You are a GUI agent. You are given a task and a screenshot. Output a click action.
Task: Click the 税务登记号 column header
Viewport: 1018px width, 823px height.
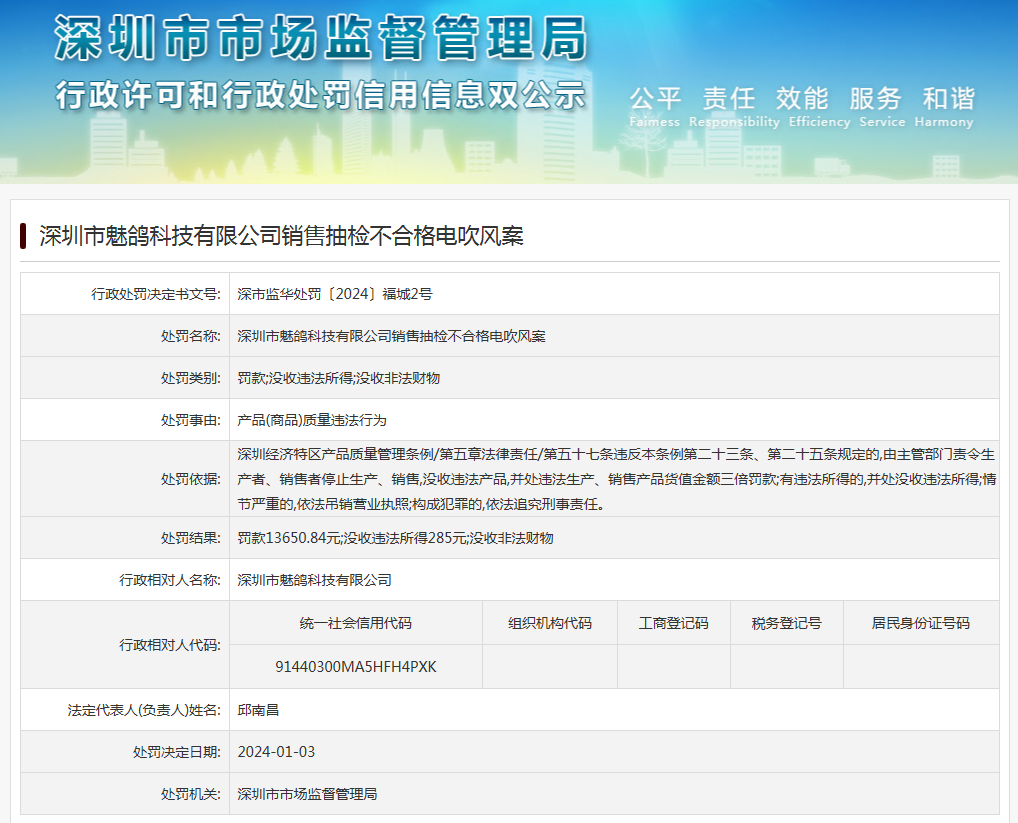pyautogui.click(x=787, y=623)
